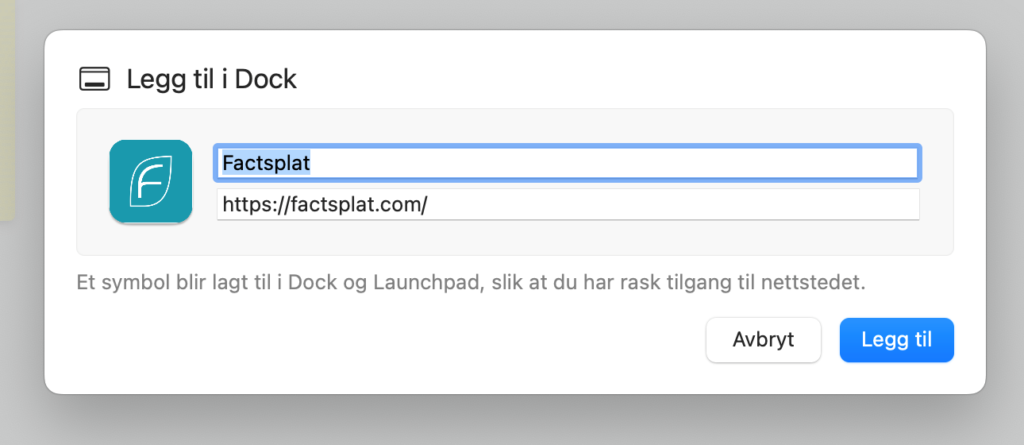This screenshot has width=1024, height=445.
Task: Click the yellowish background strip left of dialog
Action: point(18,110)
